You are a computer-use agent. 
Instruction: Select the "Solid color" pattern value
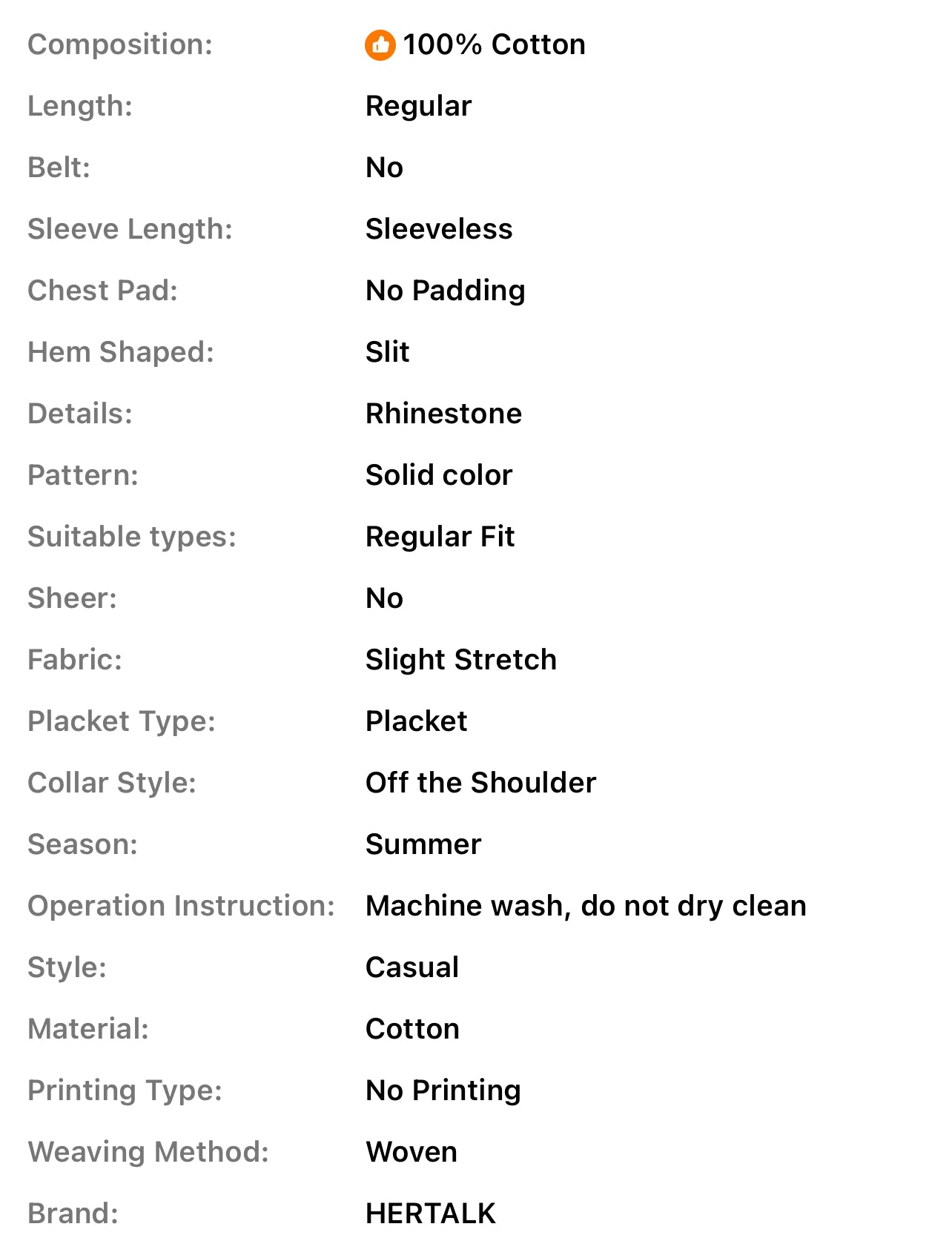tap(439, 475)
